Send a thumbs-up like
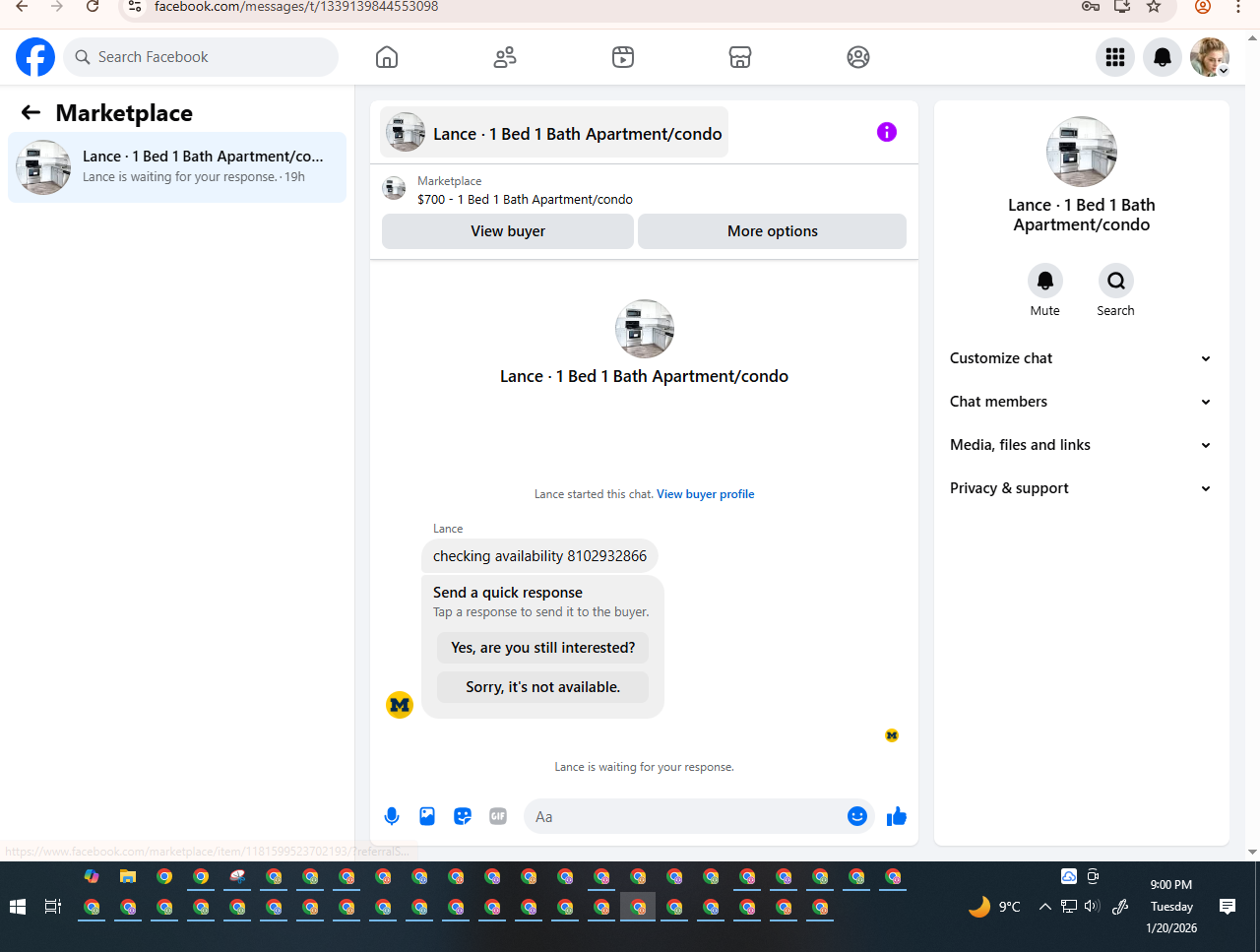The height and width of the screenshot is (952, 1260). pyautogui.click(x=897, y=816)
